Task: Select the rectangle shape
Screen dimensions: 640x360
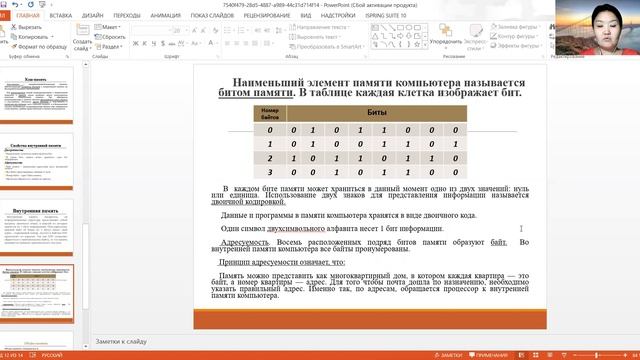Action: pos(400,28)
